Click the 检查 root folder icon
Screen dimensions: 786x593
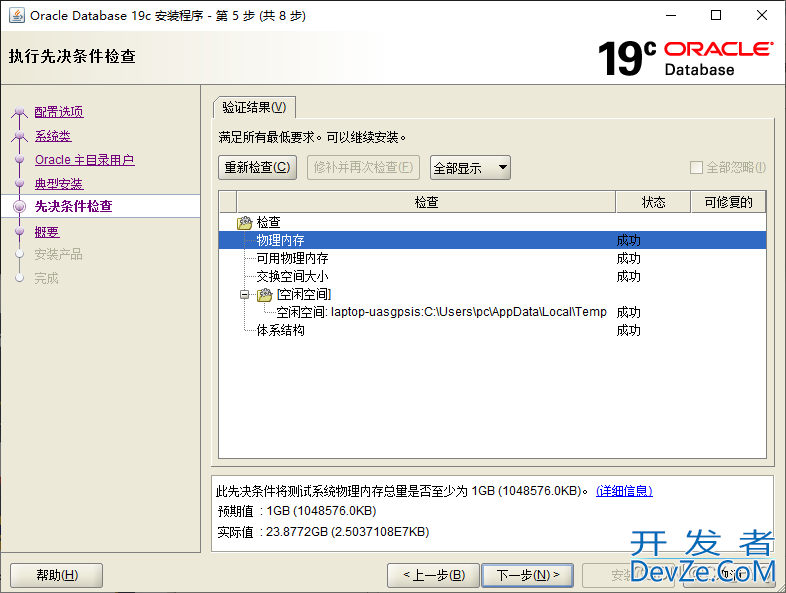coord(245,223)
